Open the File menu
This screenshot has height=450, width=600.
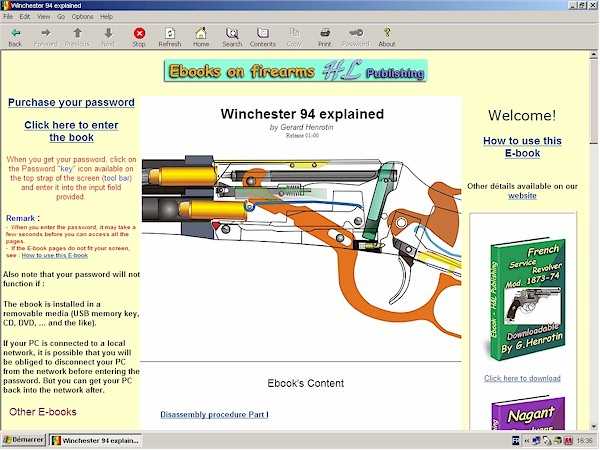pyautogui.click(x=8, y=16)
